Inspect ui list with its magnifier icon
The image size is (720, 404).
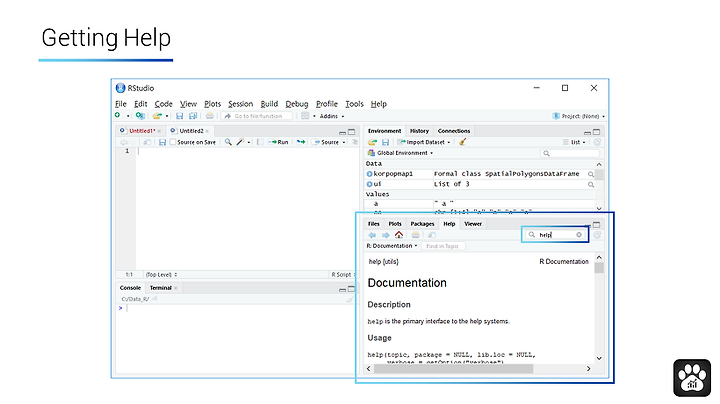[x=591, y=185]
